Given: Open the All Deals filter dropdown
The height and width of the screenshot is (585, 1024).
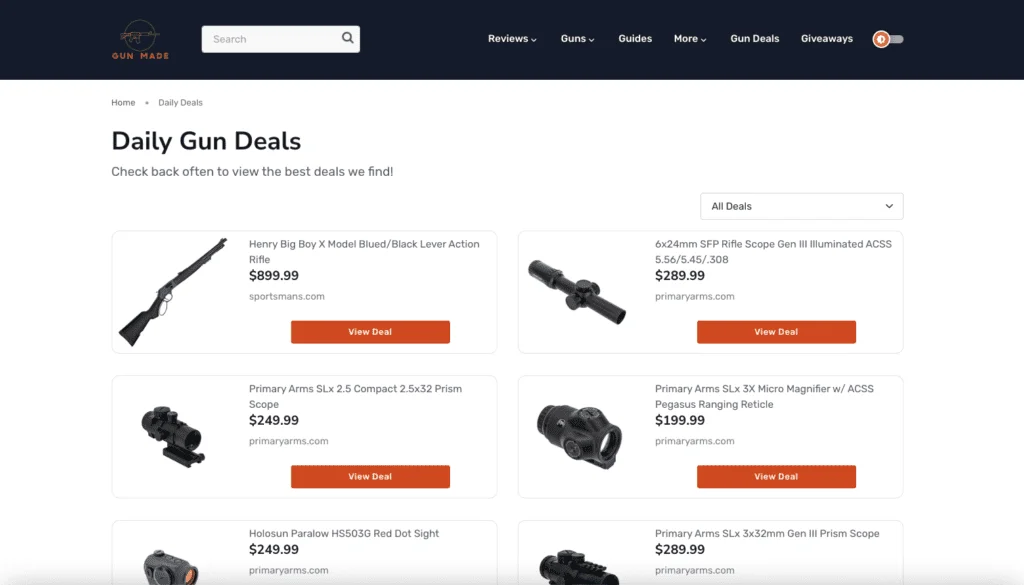Looking at the screenshot, I should tap(801, 206).
